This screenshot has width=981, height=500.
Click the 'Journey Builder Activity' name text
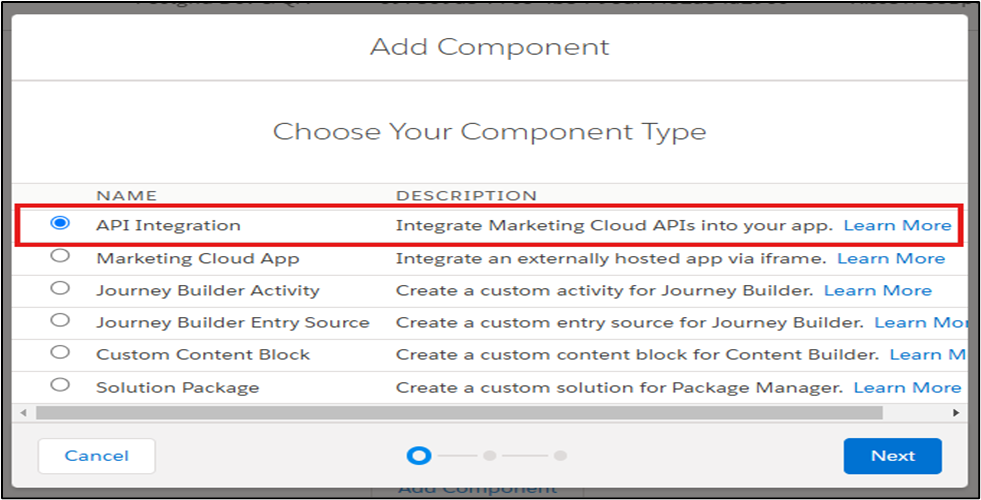point(208,290)
